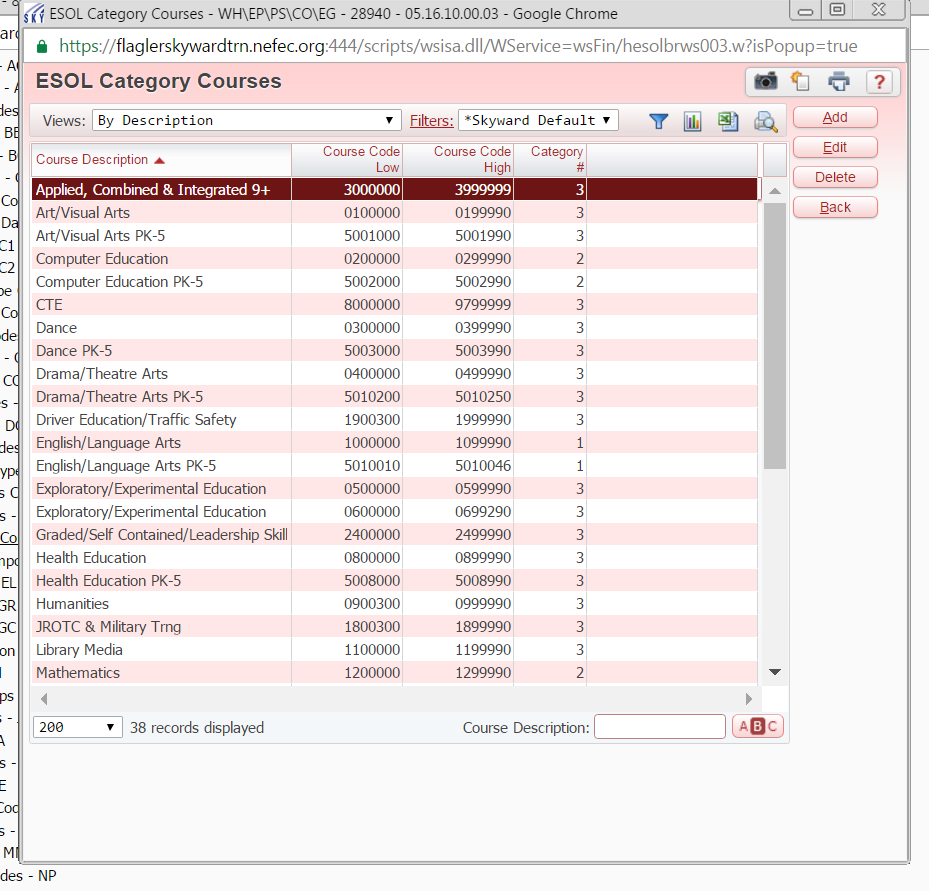Sort by Course Code Low header

[347, 159]
